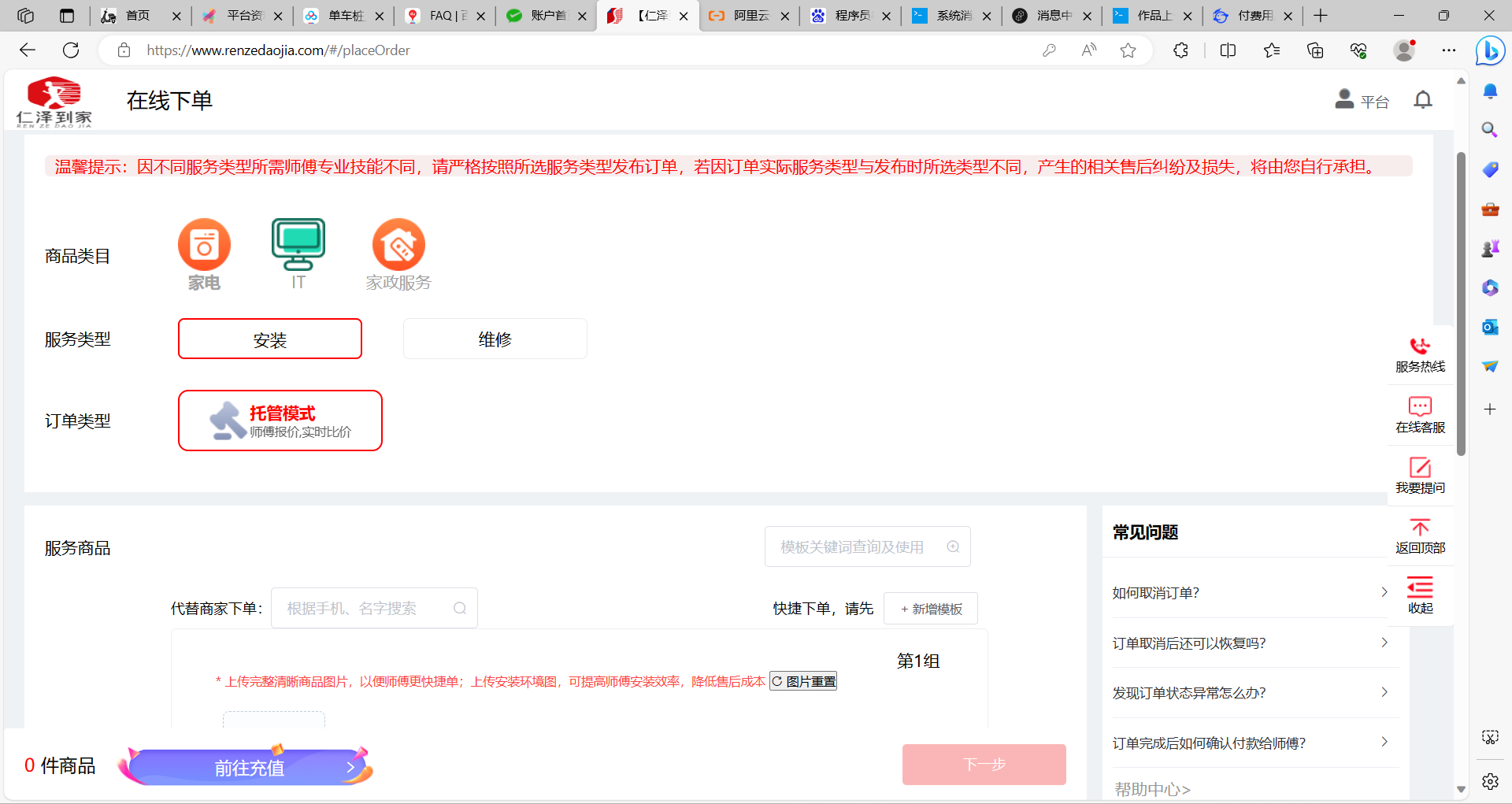Expand the 如何取消订单? FAQ entry
The width and height of the screenshot is (1512, 804).
[1250, 593]
